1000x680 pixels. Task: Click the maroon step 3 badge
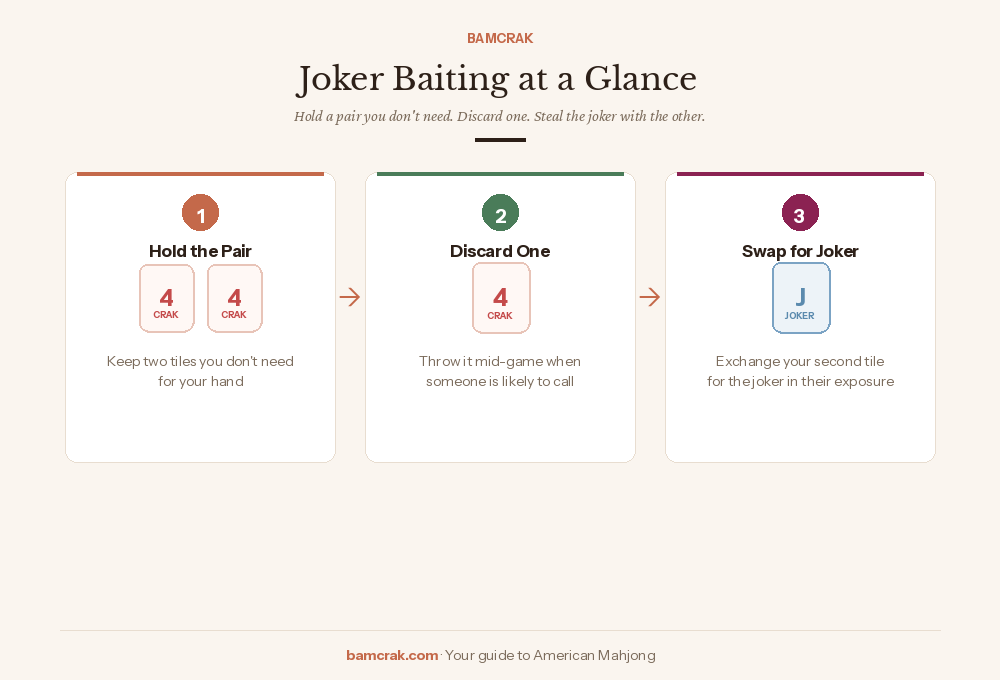click(800, 213)
